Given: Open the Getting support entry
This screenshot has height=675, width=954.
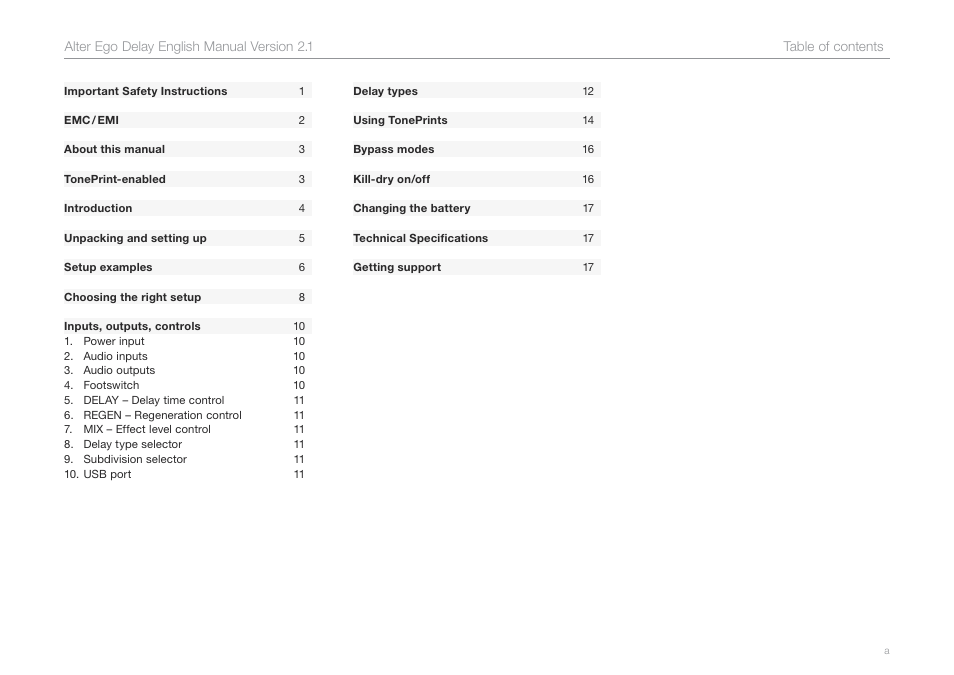Looking at the screenshot, I should (477, 267).
